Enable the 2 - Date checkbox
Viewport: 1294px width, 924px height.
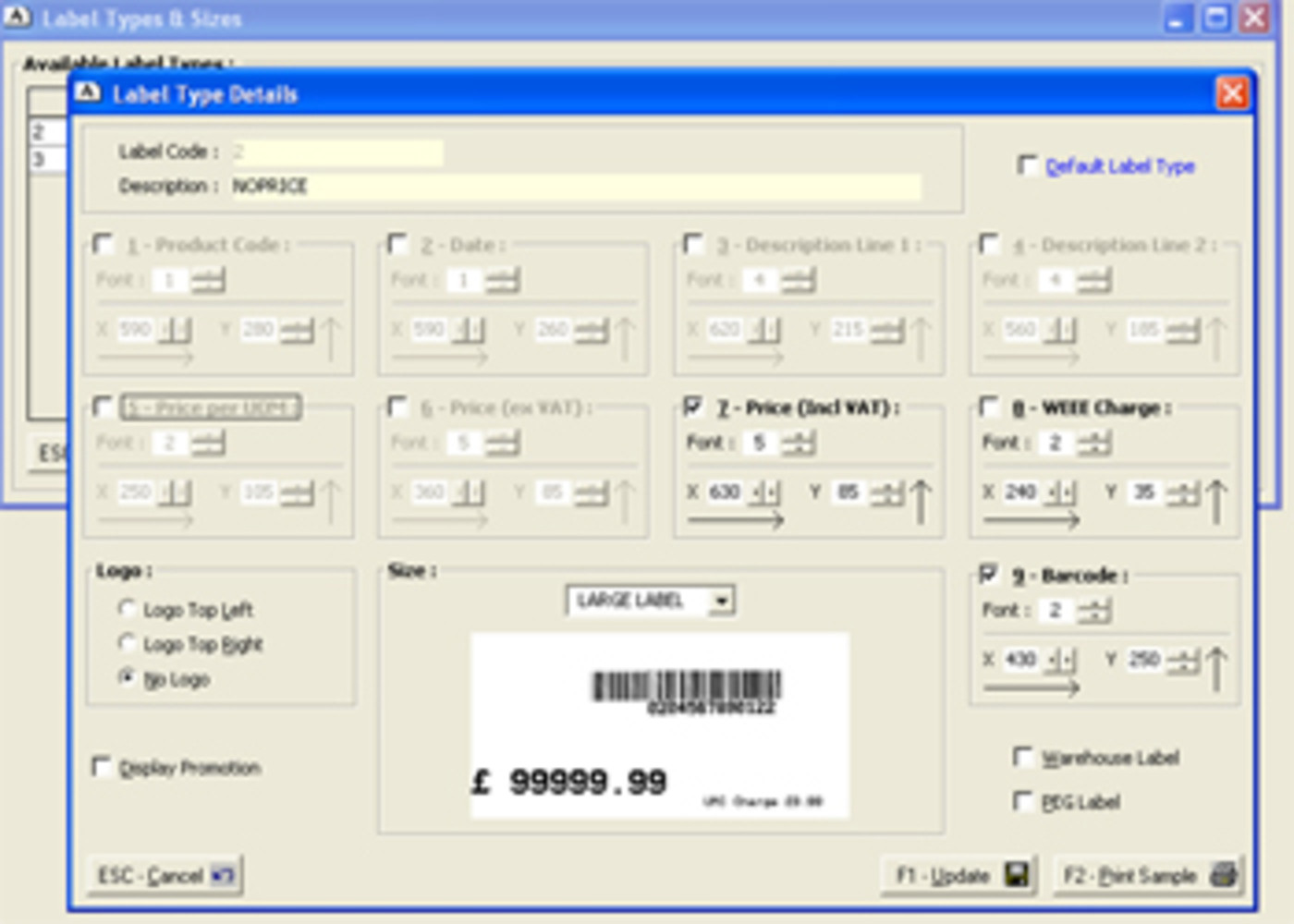click(397, 244)
